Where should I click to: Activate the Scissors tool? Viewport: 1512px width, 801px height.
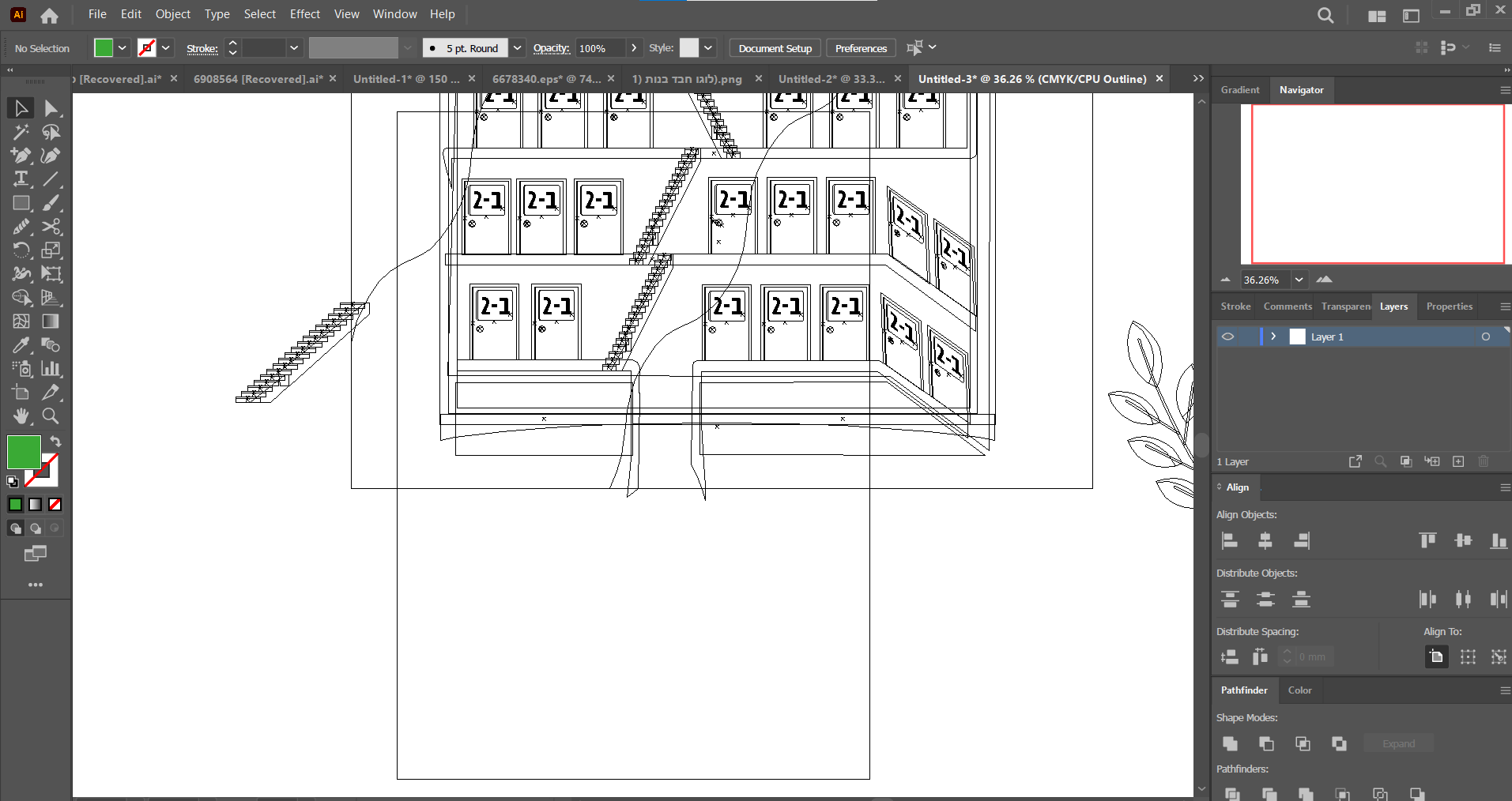click(51, 227)
